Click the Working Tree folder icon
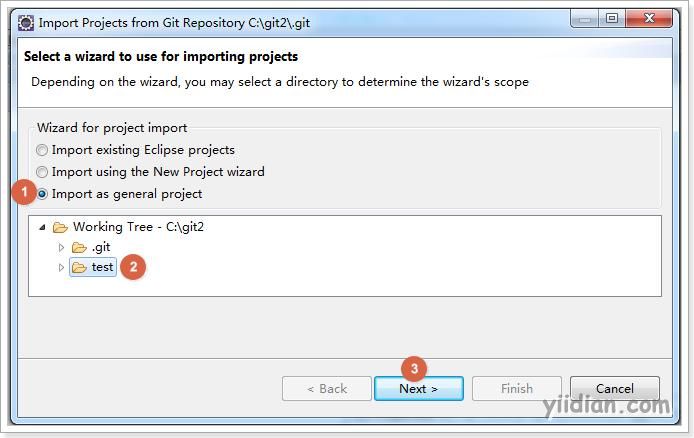Image resolution: width=694 pixels, height=438 pixels. (x=60, y=227)
